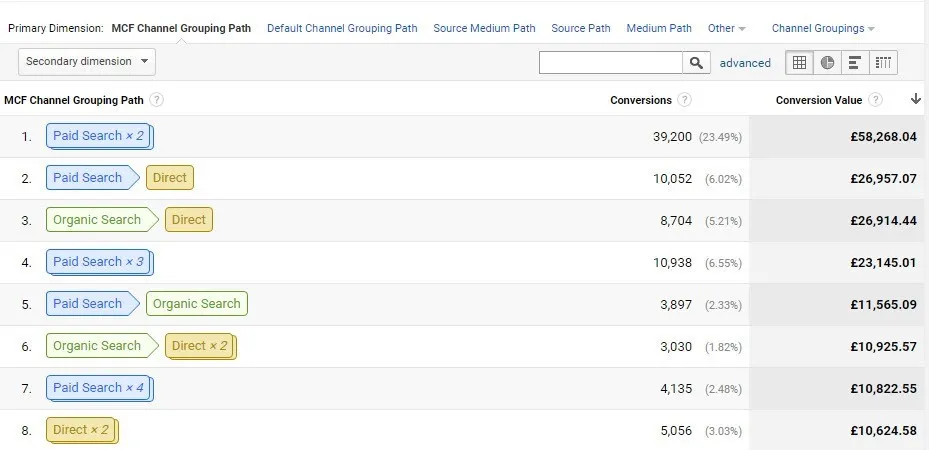Open help for MCF Channel Grouping Path

coord(156,100)
